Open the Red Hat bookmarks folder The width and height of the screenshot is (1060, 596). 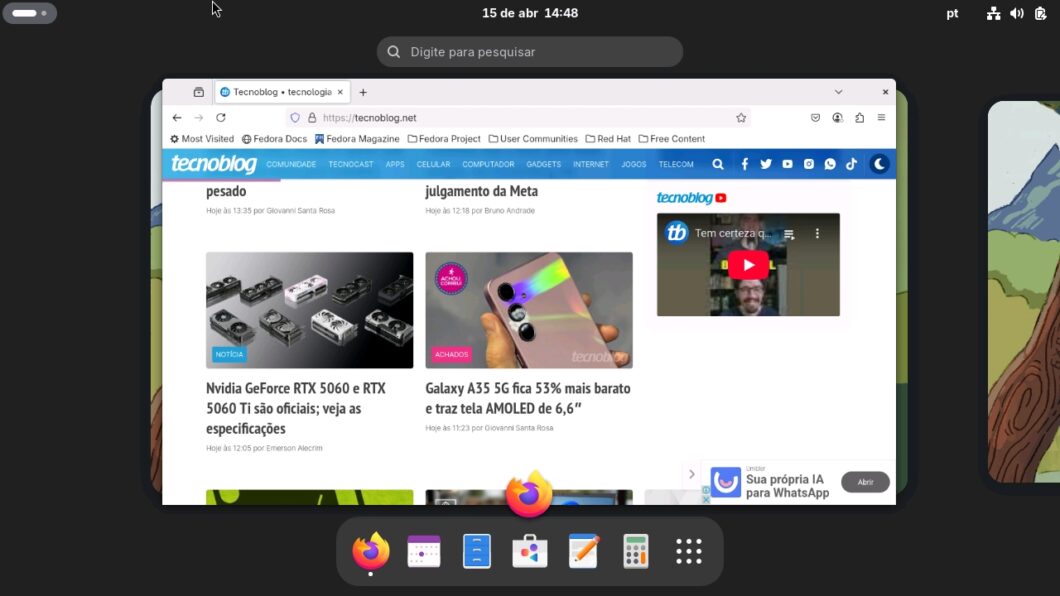(608, 139)
